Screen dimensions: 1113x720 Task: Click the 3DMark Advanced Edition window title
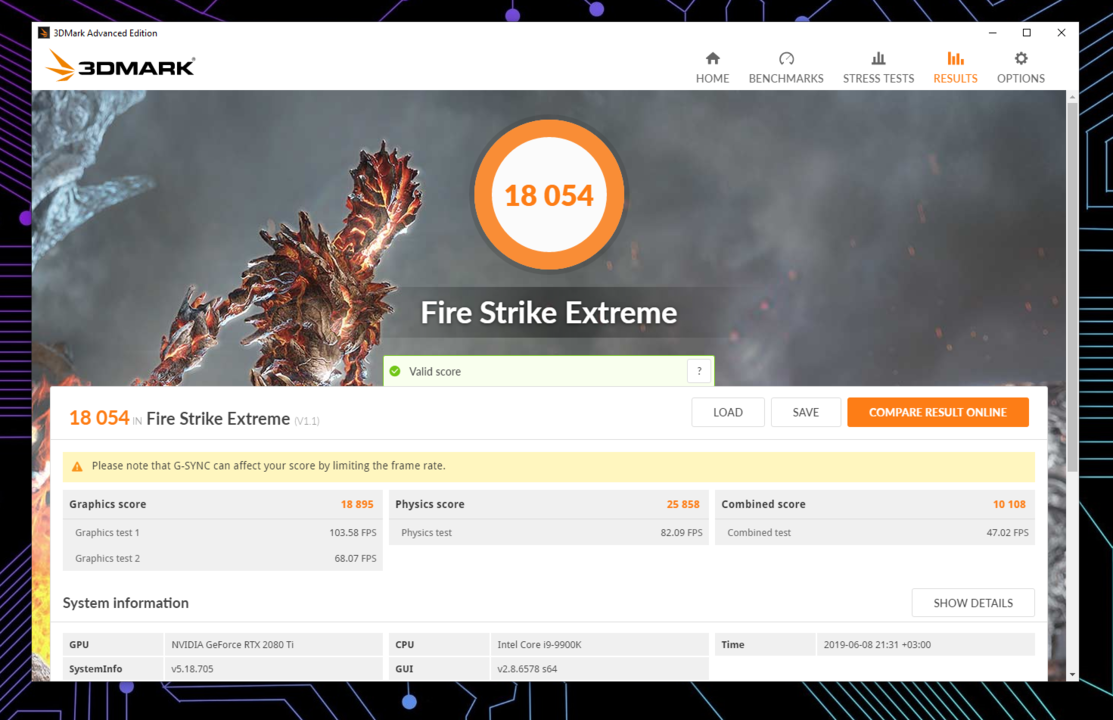tap(105, 33)
